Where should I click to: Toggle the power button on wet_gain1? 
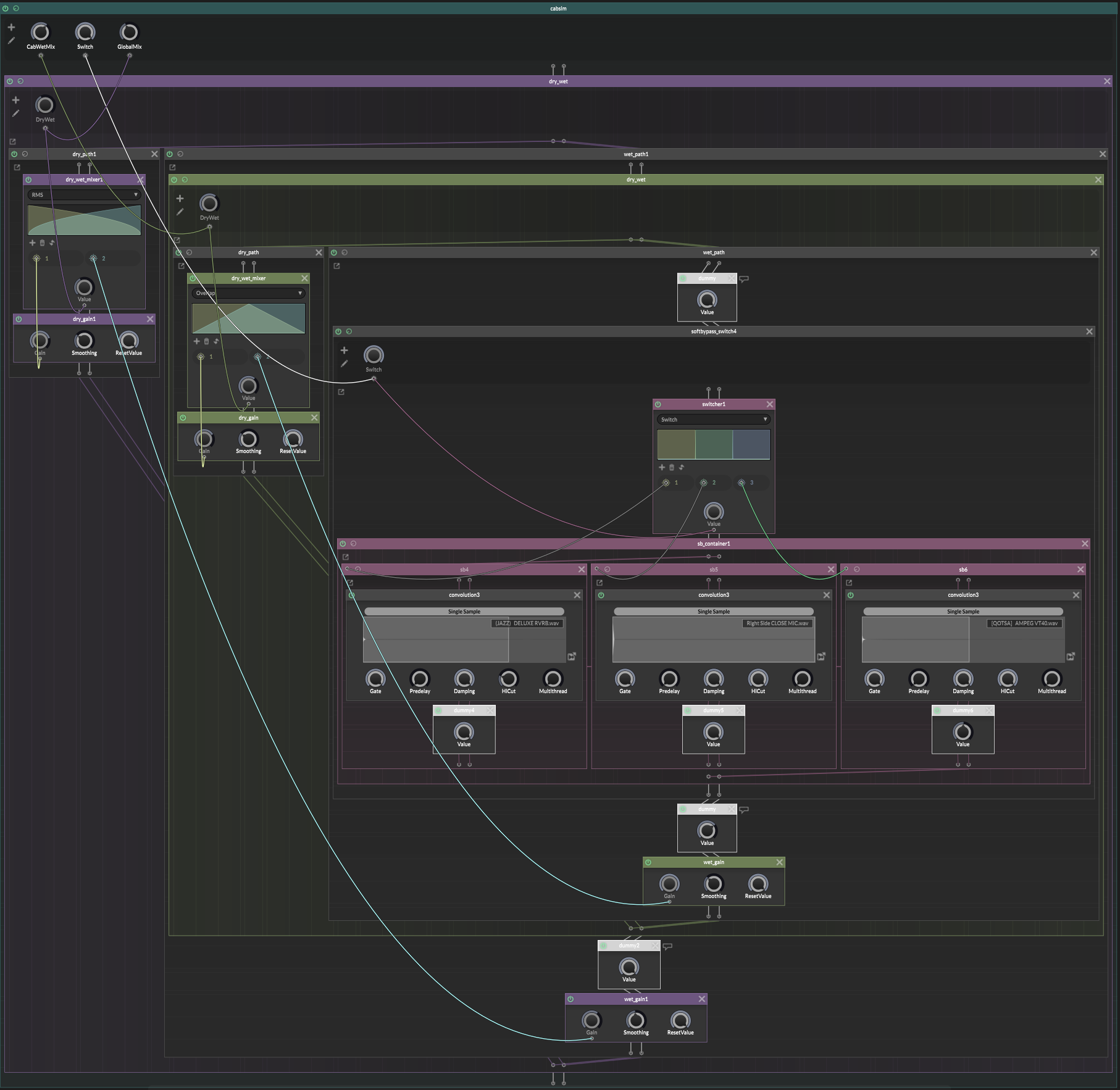[x=570, y=999]
